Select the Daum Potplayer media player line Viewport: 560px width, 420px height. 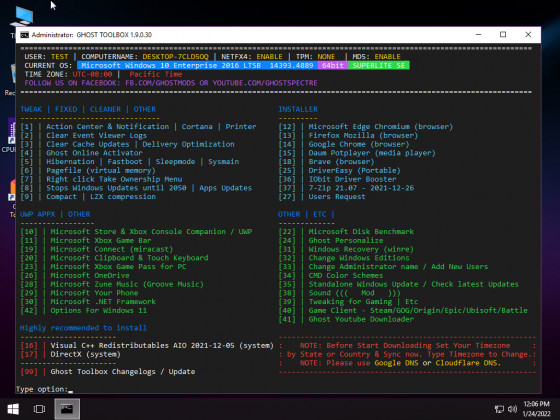(357, 153)
